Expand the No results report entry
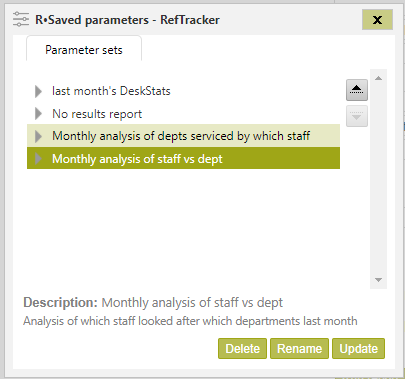This screenshot has height=379, width=405. tap(38, 114)
